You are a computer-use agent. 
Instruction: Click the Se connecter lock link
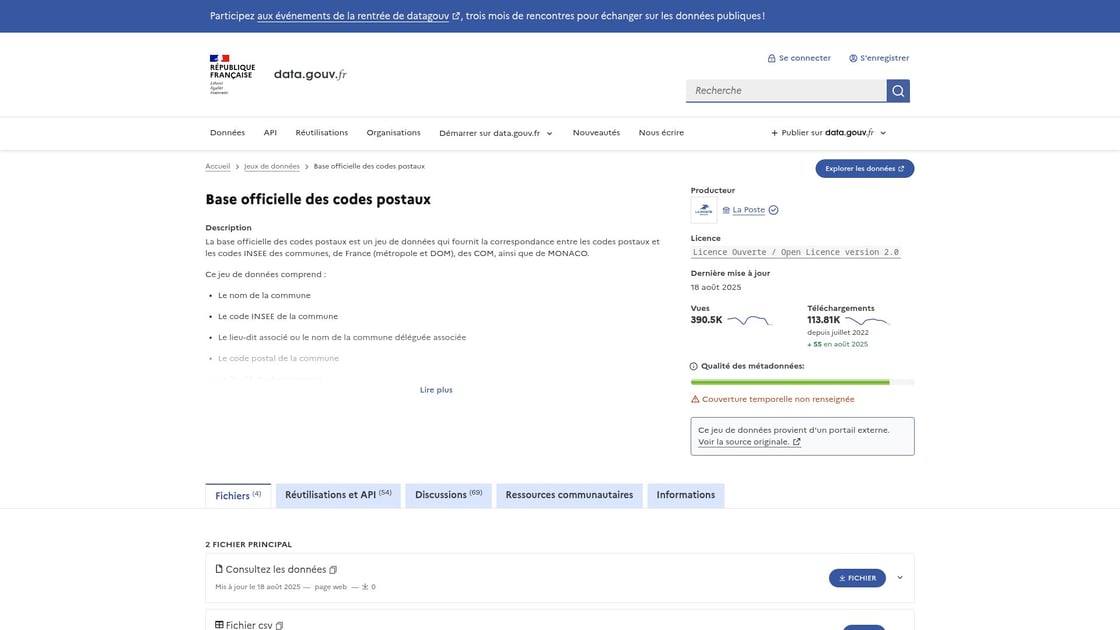click(x=799, y=58)
